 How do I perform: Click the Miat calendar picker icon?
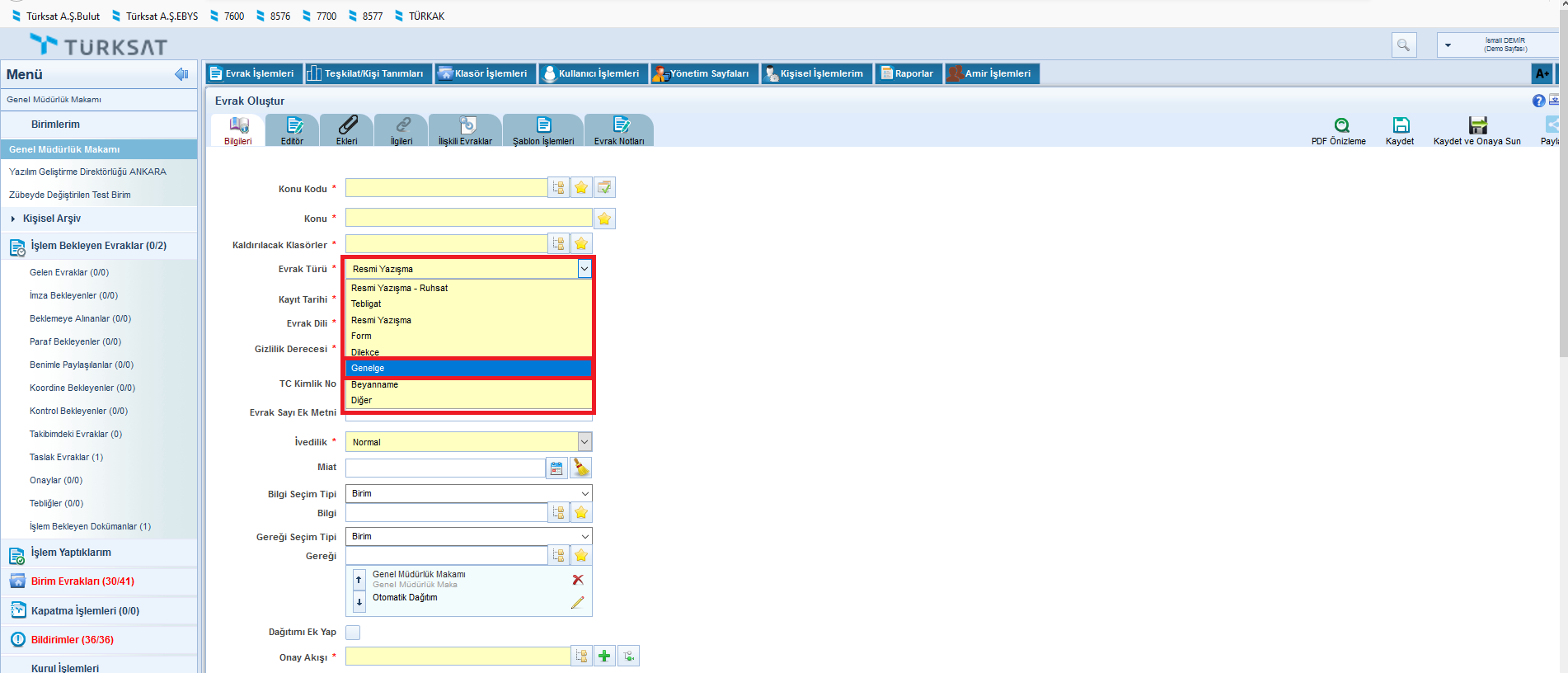556,468
